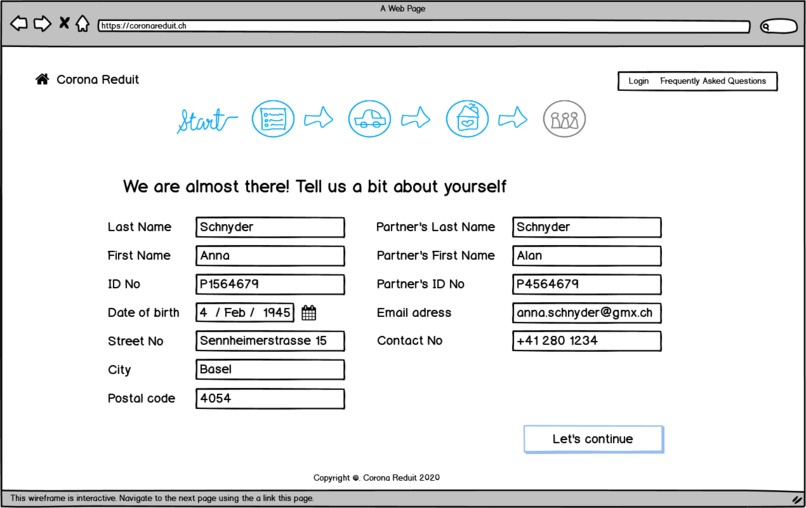Click the Email adress field
This screenshot has height=508, width=806.
[587, 313]
